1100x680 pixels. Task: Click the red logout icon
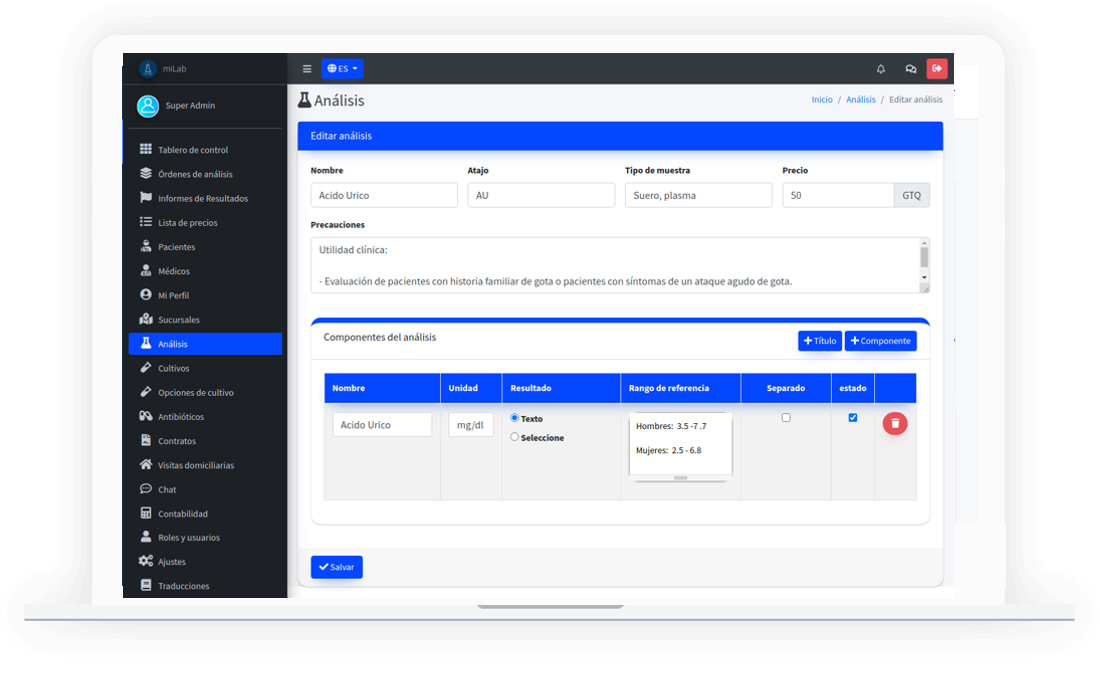pos(937,69)
